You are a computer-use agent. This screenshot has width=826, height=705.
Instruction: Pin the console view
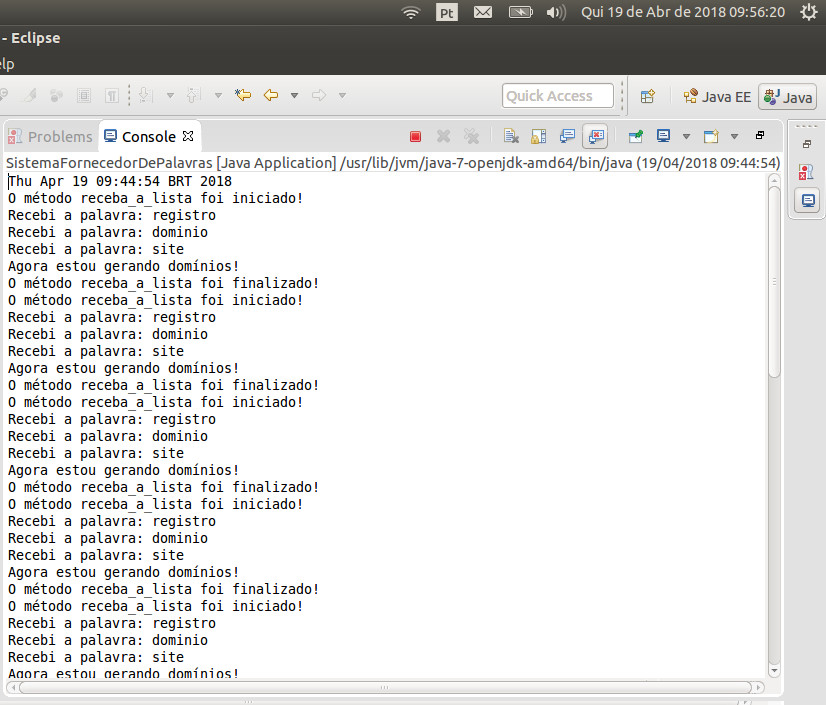point(636,136)
